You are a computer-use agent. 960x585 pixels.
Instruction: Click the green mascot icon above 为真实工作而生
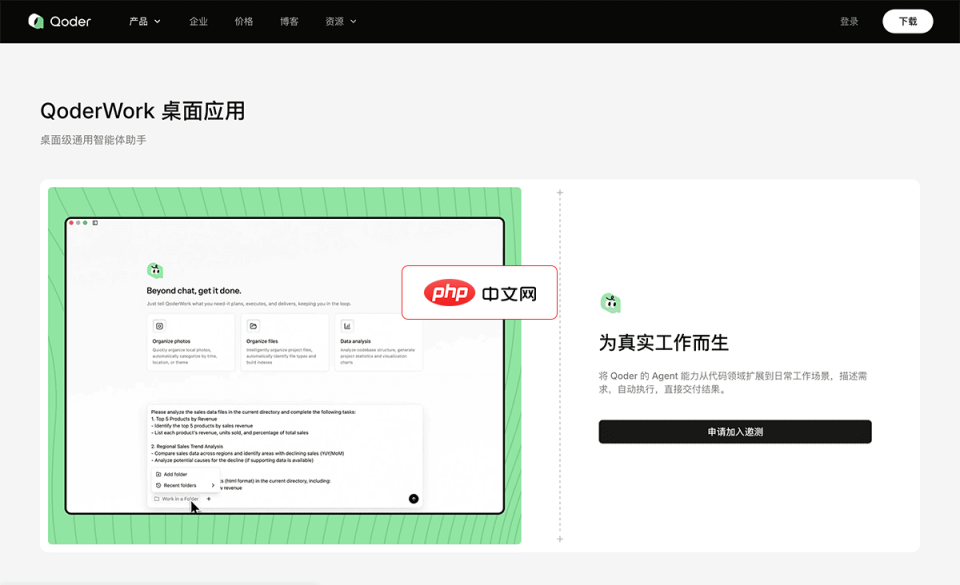610,303
